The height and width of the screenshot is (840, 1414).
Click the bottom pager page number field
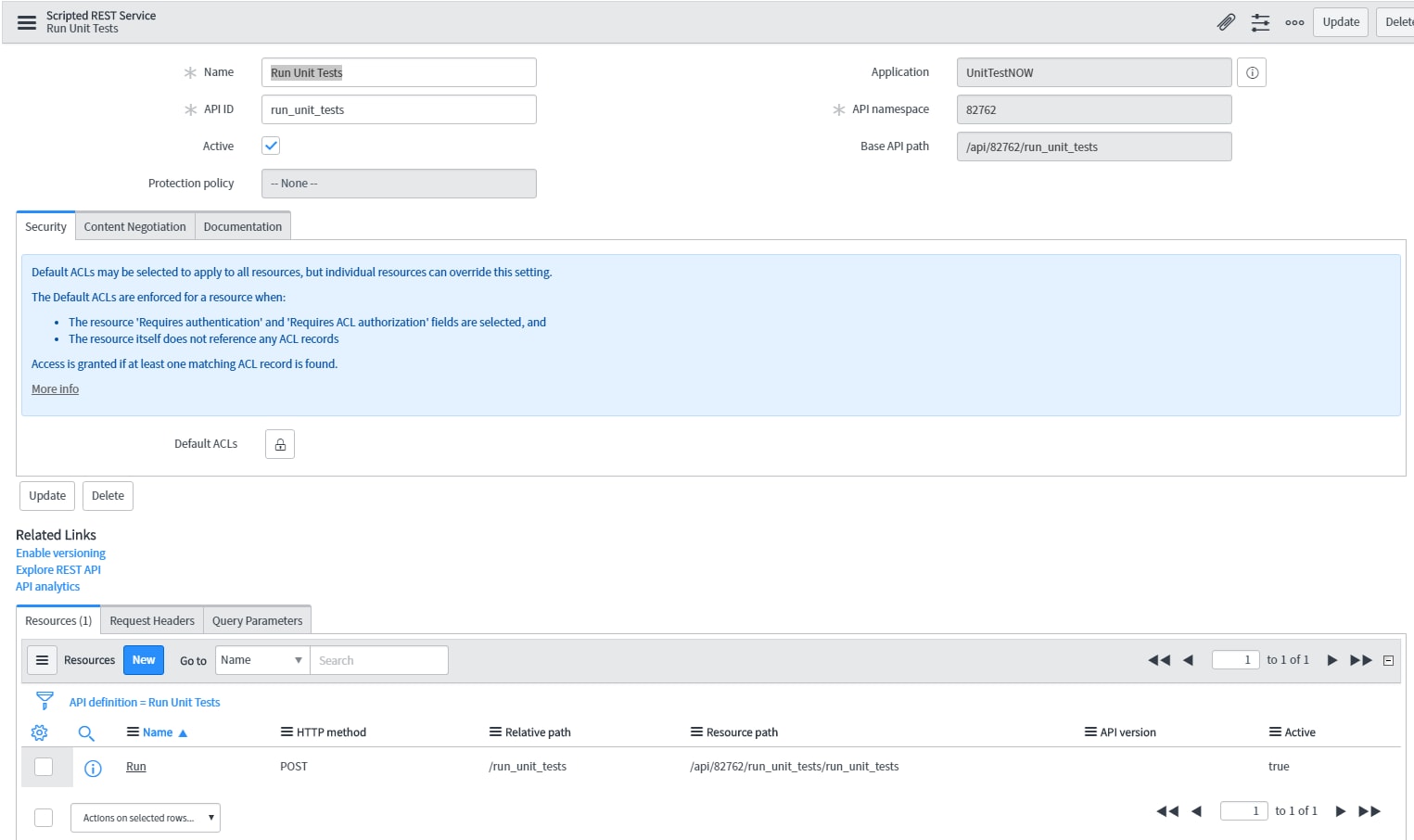(x=1243, y=811)
